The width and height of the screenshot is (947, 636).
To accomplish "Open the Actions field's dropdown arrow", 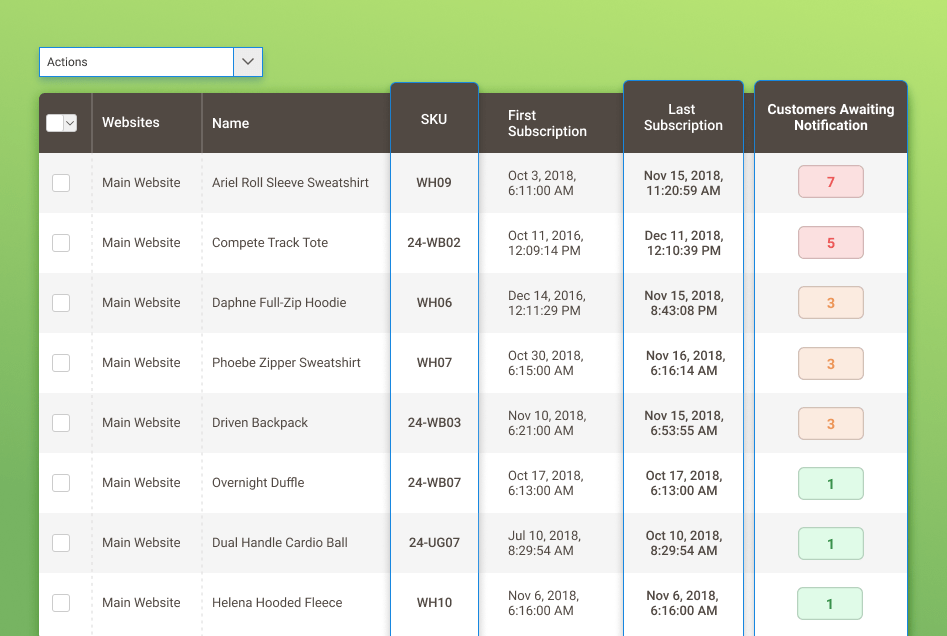I will pyautogui.click(x=247, y=61).
